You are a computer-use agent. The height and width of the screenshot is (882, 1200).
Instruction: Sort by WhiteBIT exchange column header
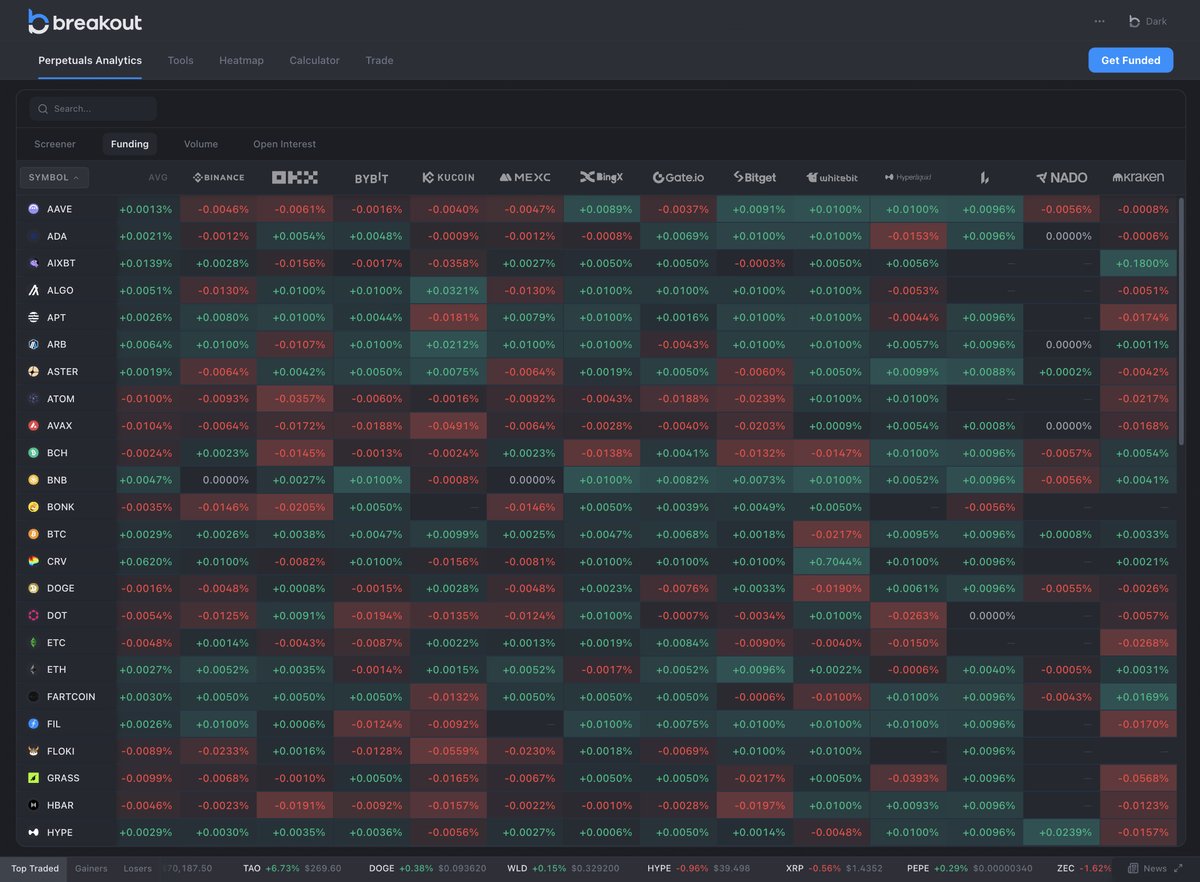click(x=831, y=177)
